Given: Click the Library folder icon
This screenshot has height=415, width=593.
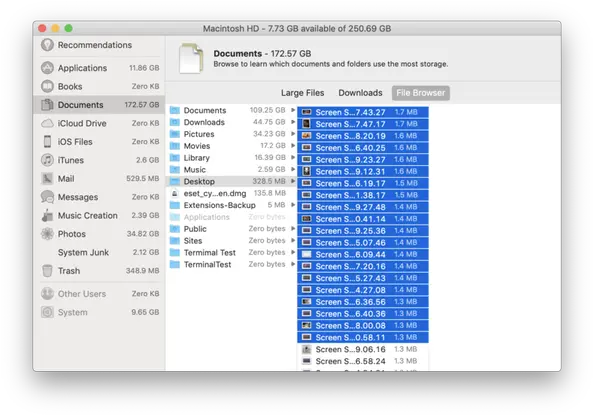Looking at the screenshot, I should (175, 158).
